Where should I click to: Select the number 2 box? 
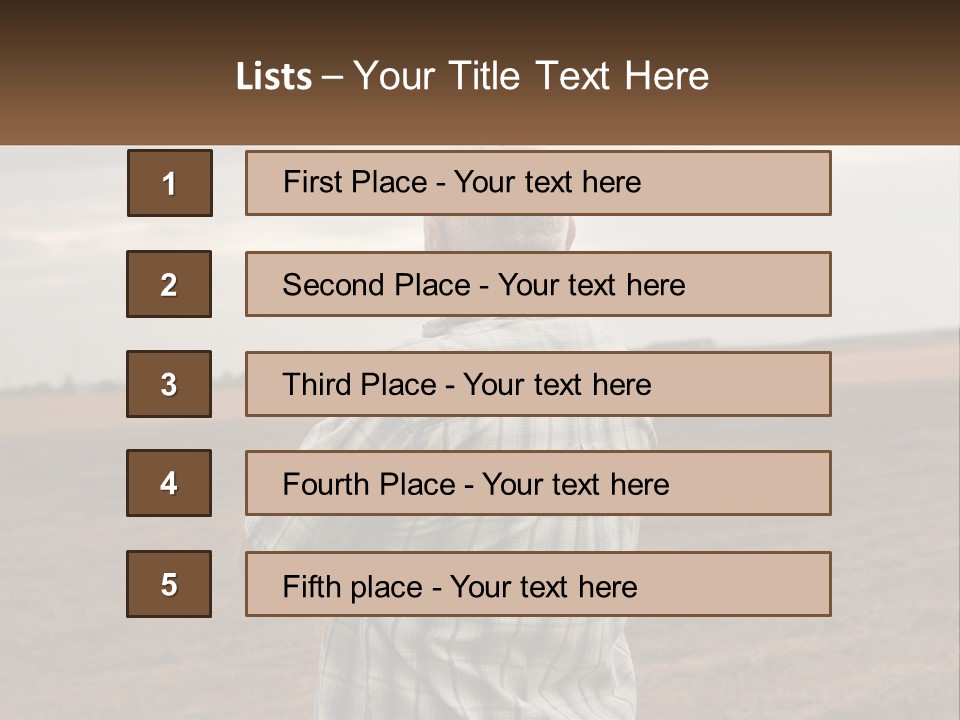pyautogui.click(x=169, y=284)
